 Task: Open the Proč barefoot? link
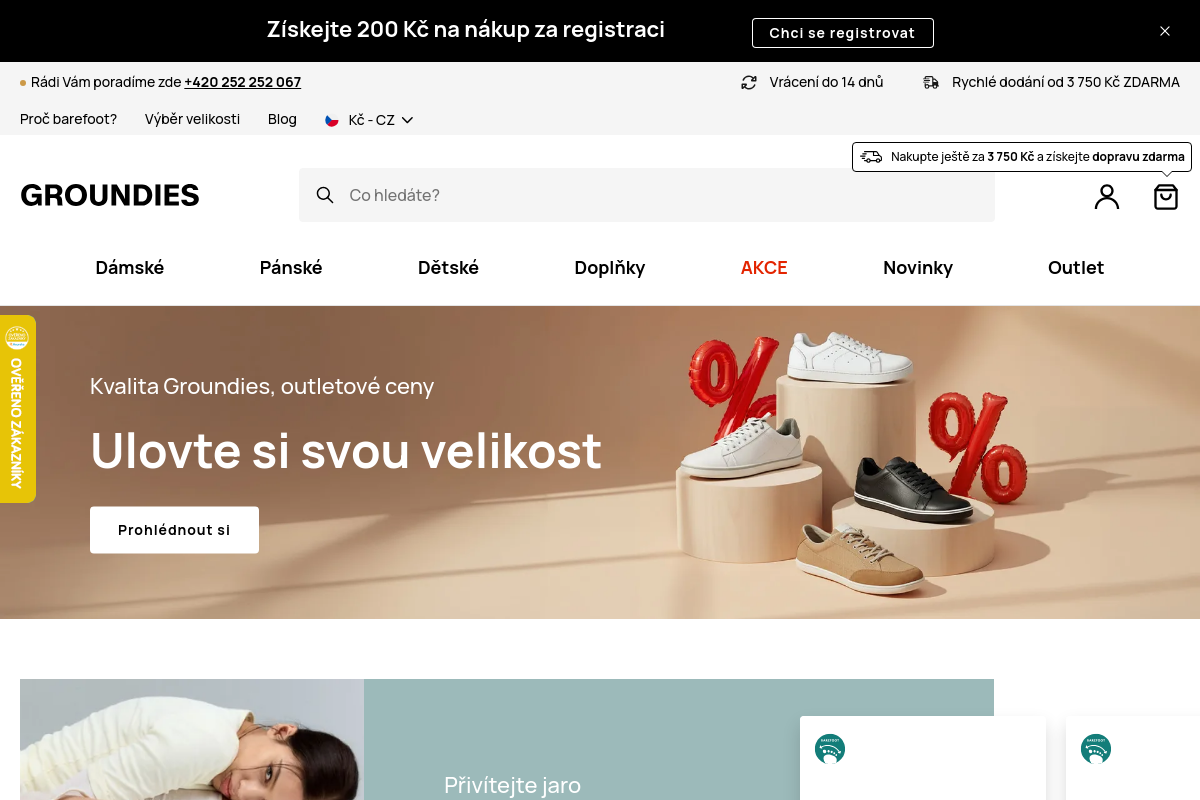coord(68,119)
